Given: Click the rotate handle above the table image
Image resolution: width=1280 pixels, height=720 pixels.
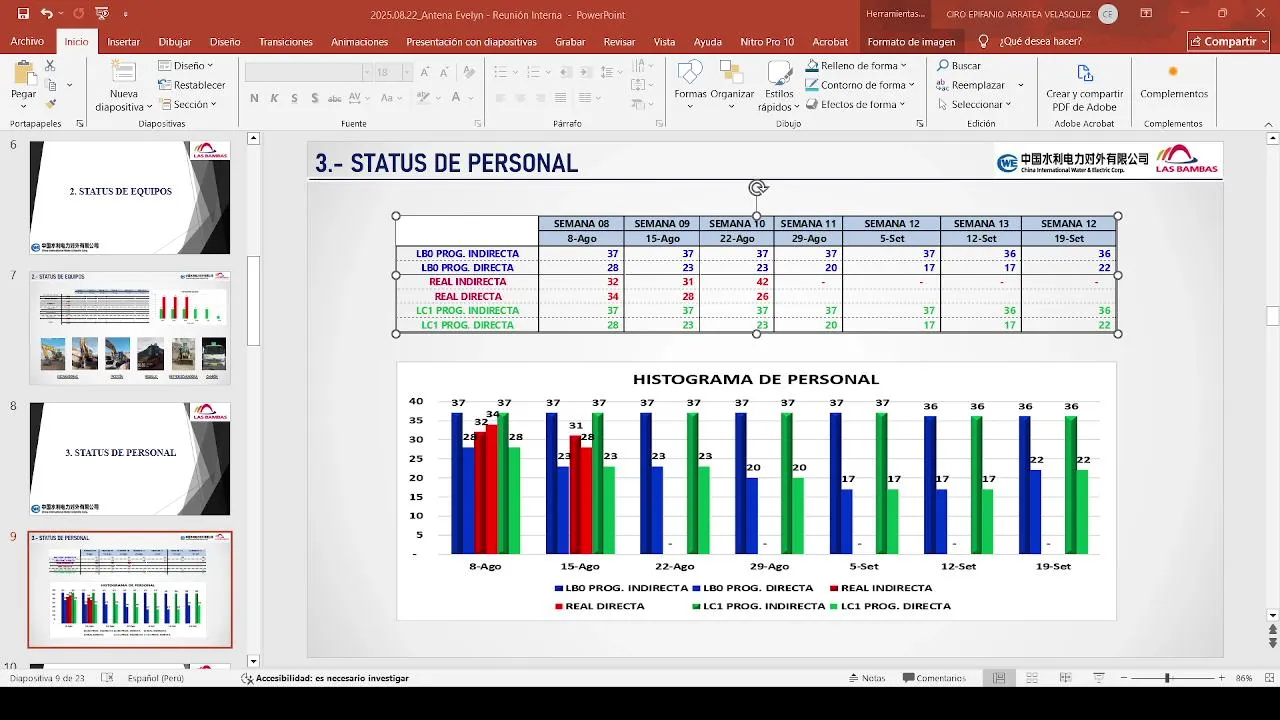Looking at the screenshot, I should click(758, 188).
